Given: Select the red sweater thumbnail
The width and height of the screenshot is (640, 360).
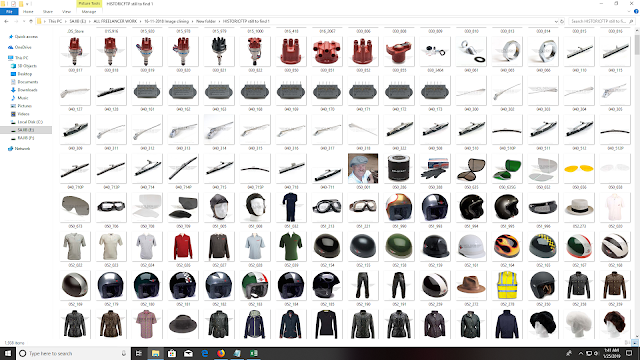Looking at the screenshot, I should coord(182,246).
